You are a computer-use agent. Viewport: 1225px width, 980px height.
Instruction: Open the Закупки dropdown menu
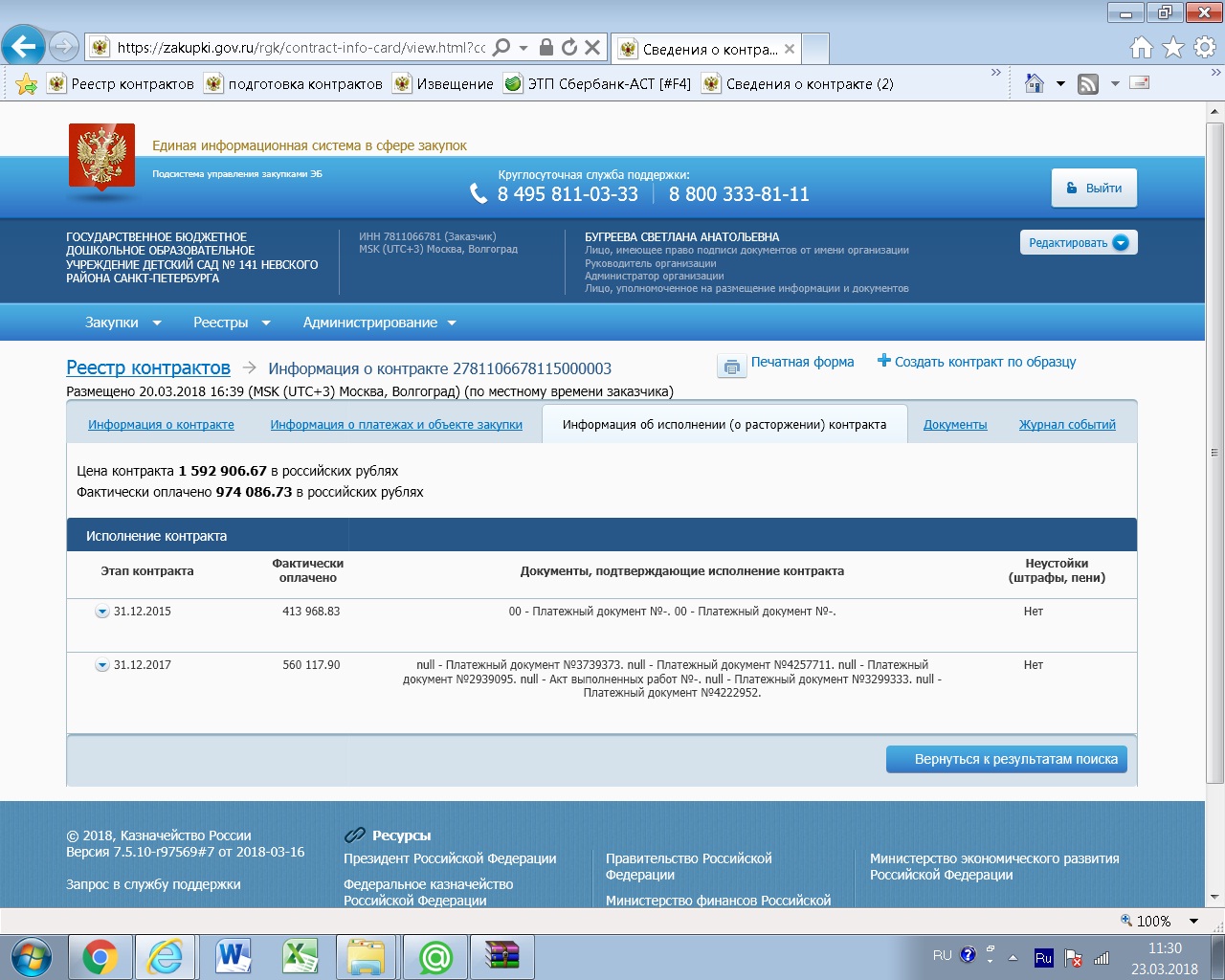click(x=122, y=323)
